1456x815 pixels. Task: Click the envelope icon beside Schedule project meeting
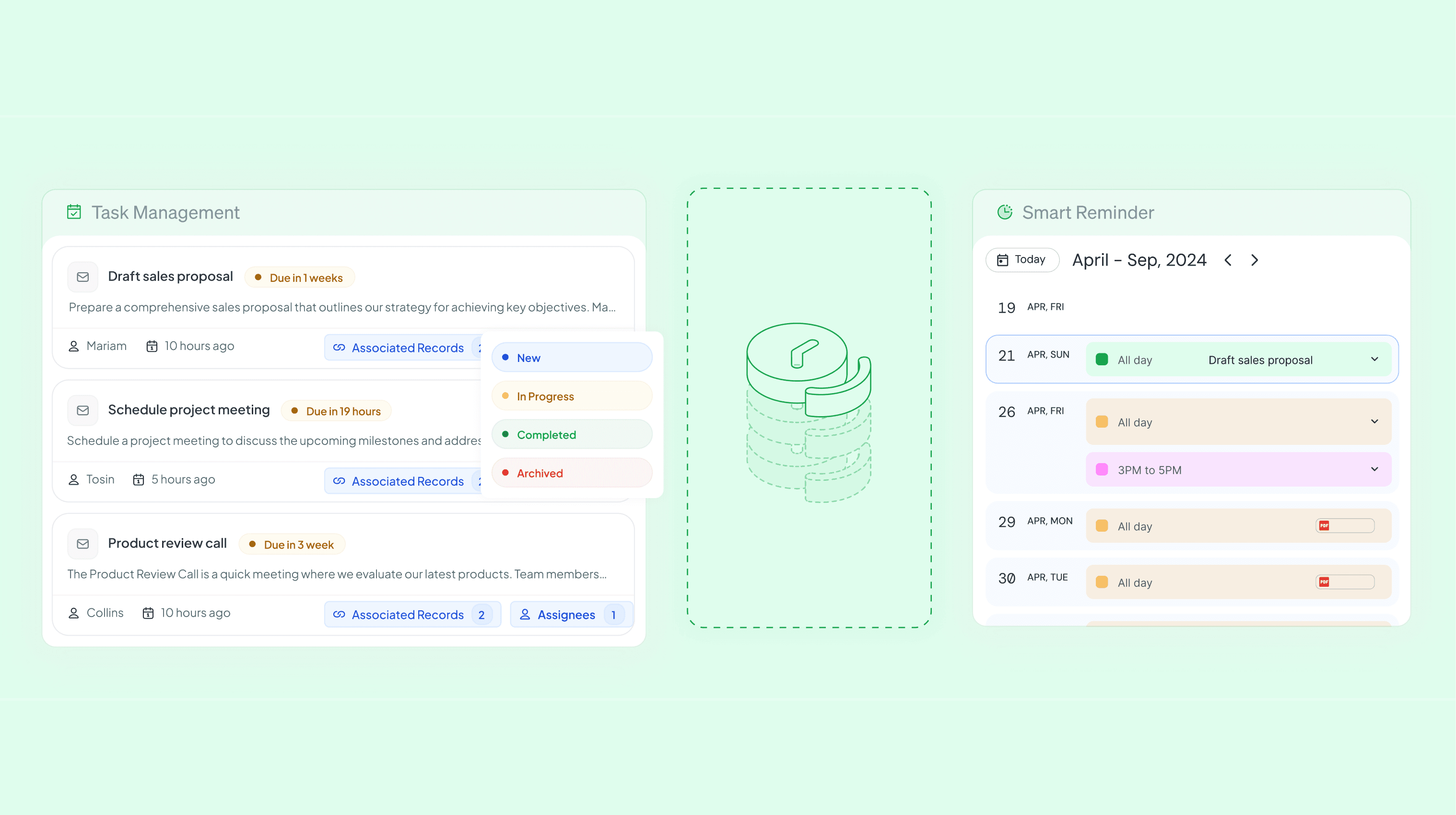(82, 410)
